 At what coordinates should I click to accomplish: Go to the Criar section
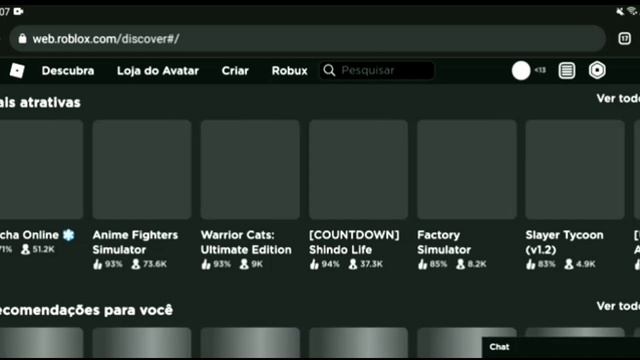pos(235,71)
